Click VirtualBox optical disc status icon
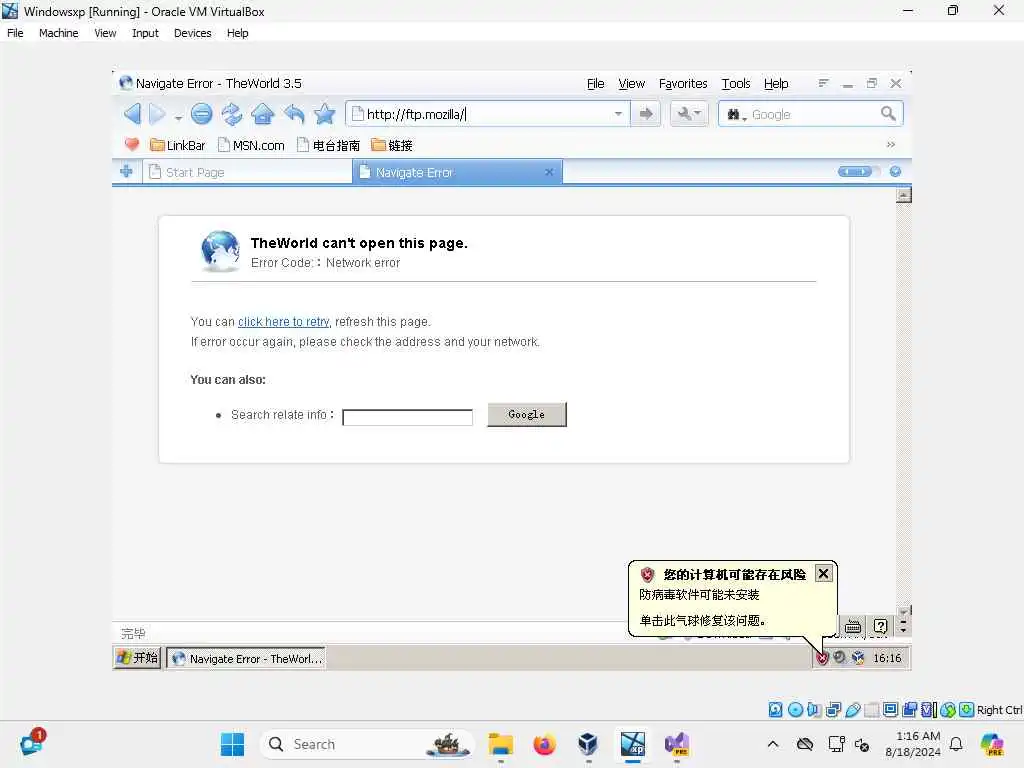1024x768 pixels. (x=795, y=710)
